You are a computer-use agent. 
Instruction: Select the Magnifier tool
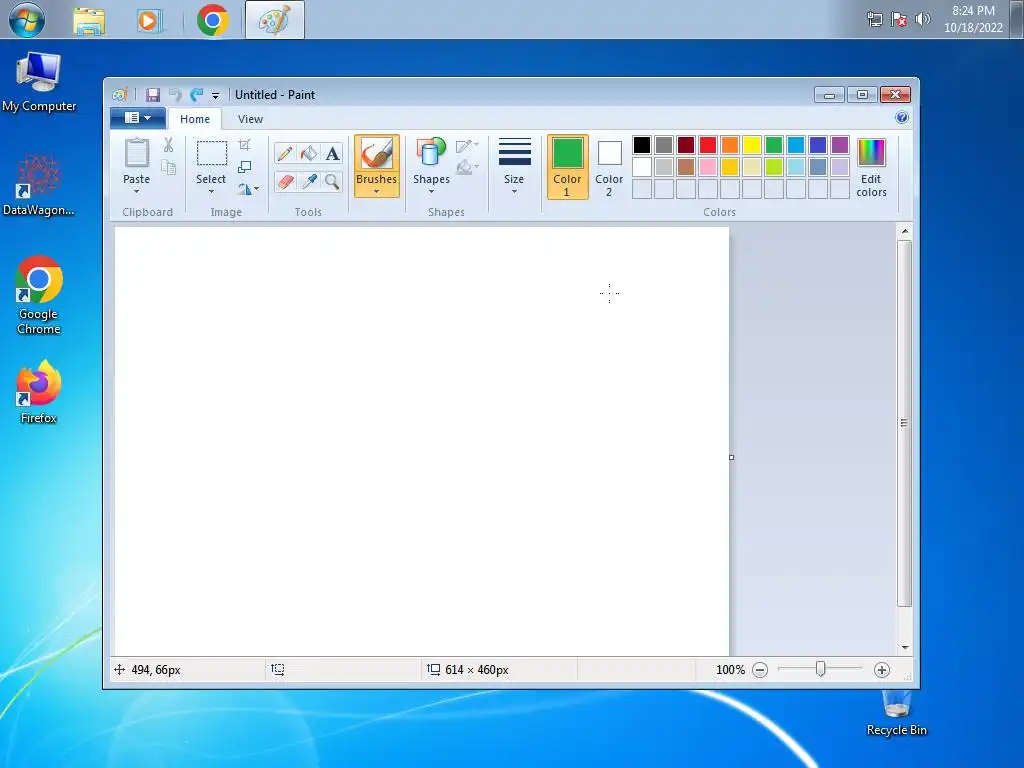(x=332, y=181)
